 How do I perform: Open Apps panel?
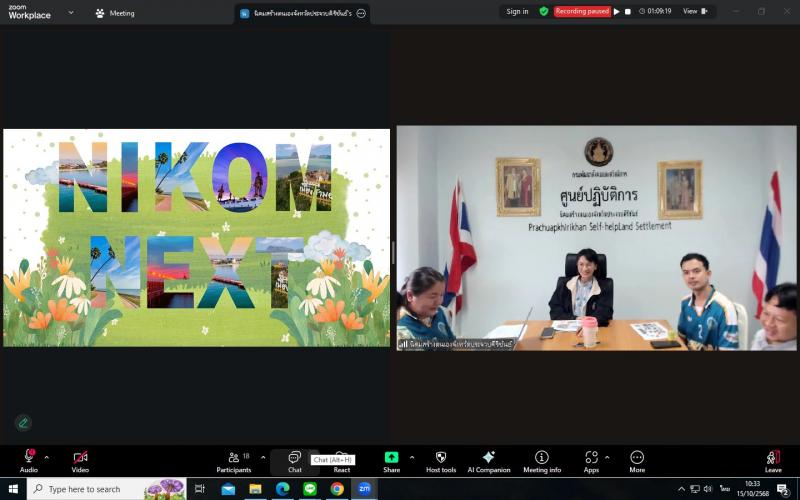(x=591, y=461)
